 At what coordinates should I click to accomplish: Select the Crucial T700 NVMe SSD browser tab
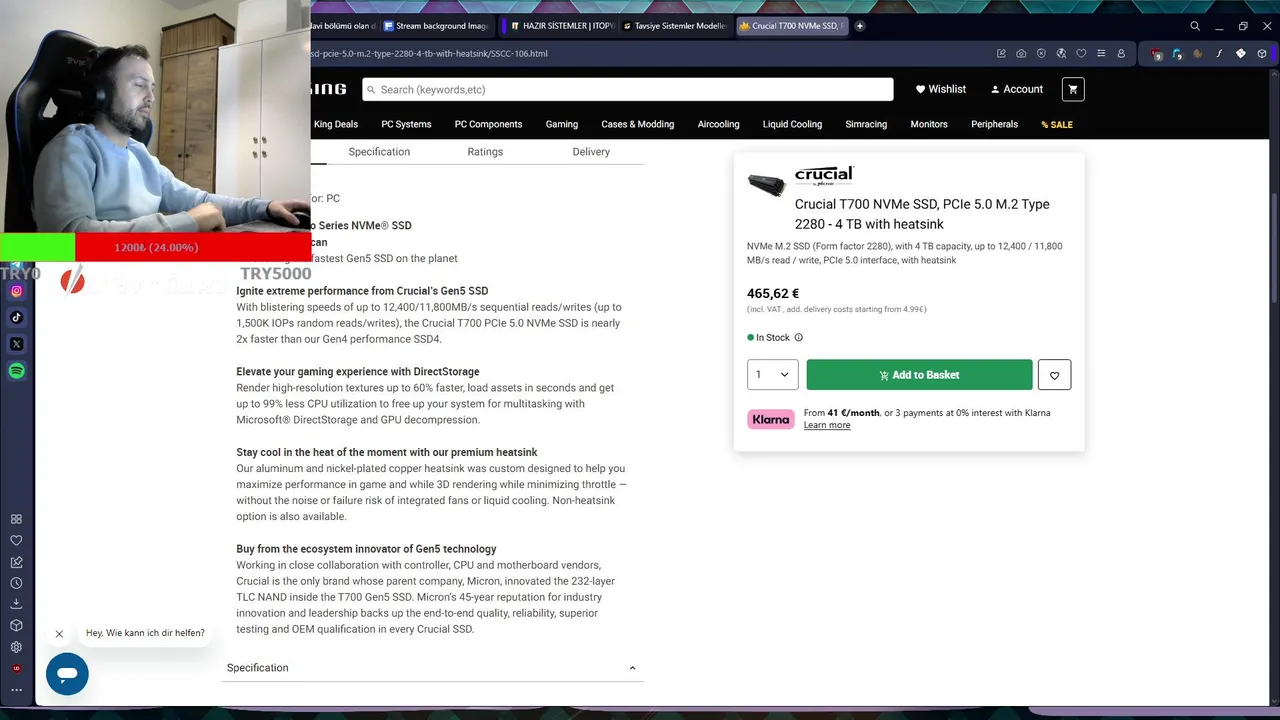(793, 26)
